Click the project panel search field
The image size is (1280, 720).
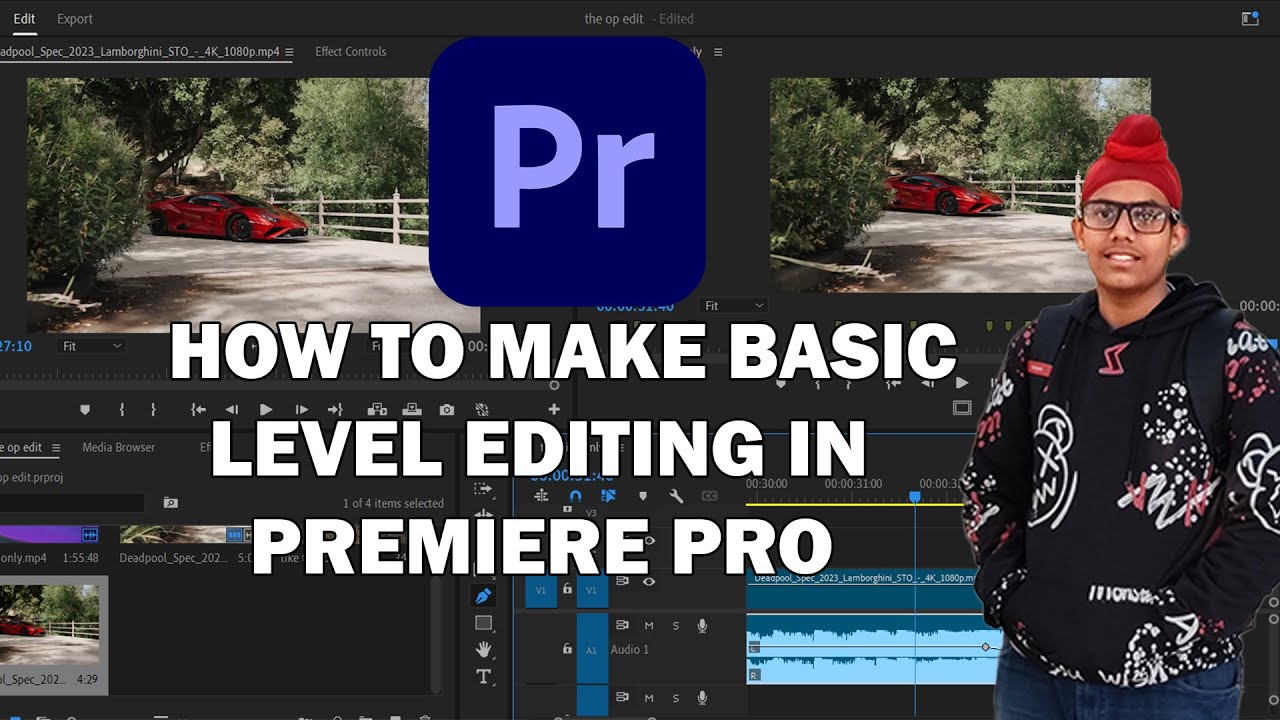[72, 503]
